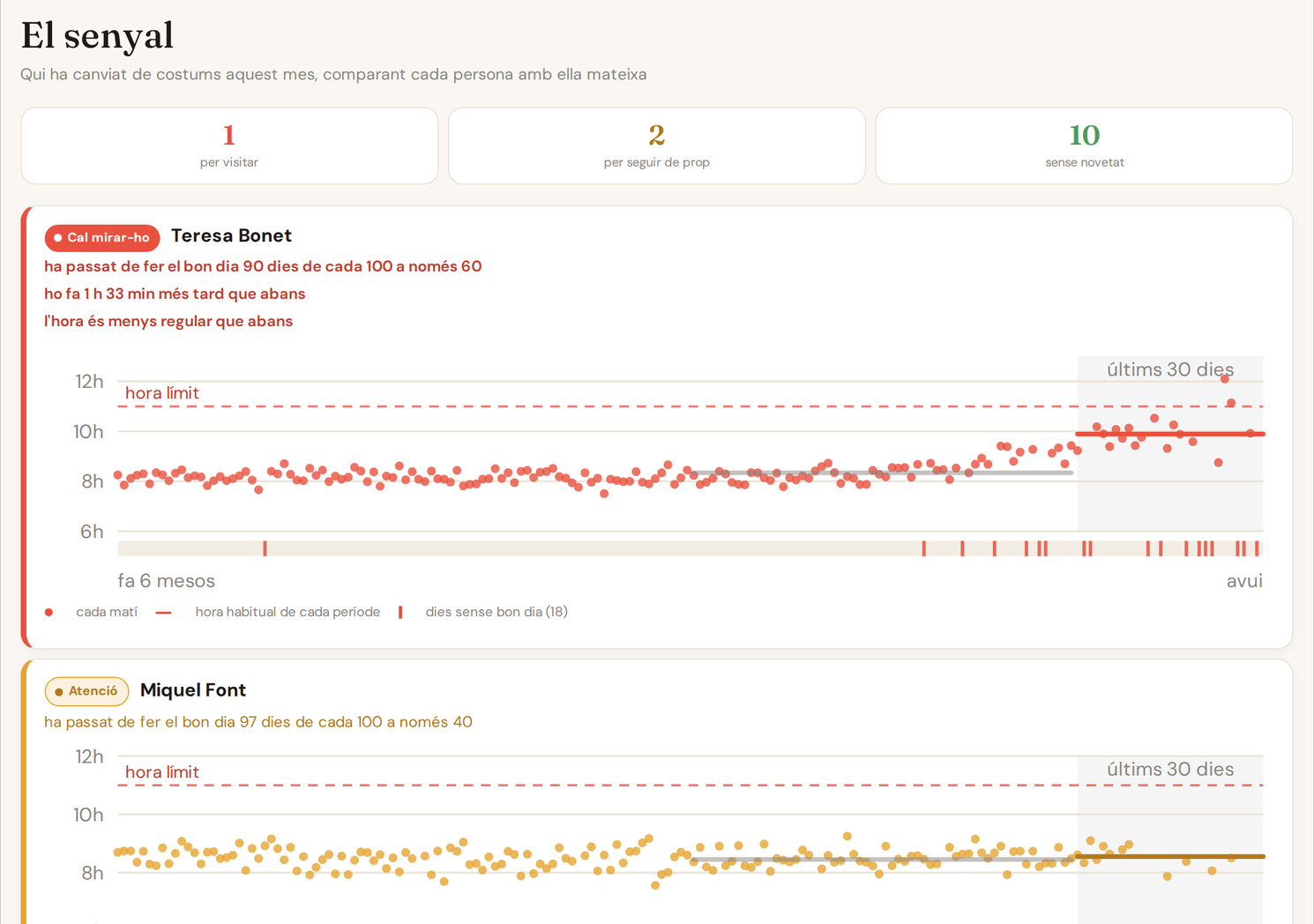Image resolution: width=1314 pixels, height=924 pixels.
Task: Click the earliest isolated missed-day marker in Teresa's strip
Action: pyautogui.click(x=265, y=548)
